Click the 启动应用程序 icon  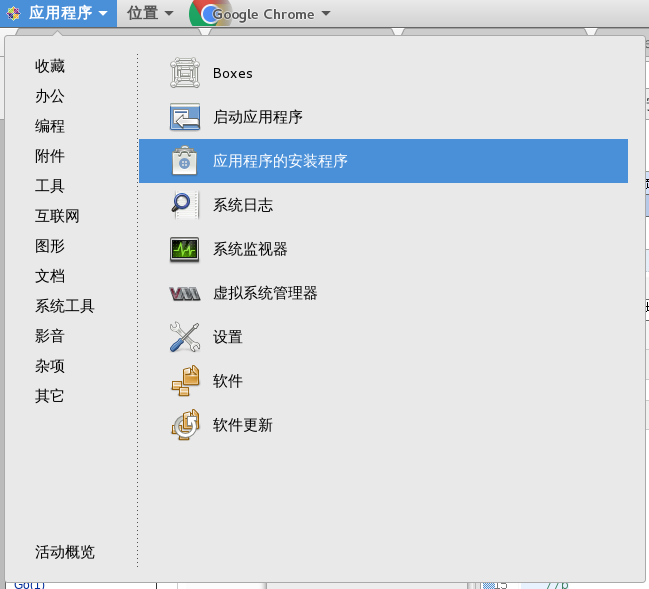(185, 117)
